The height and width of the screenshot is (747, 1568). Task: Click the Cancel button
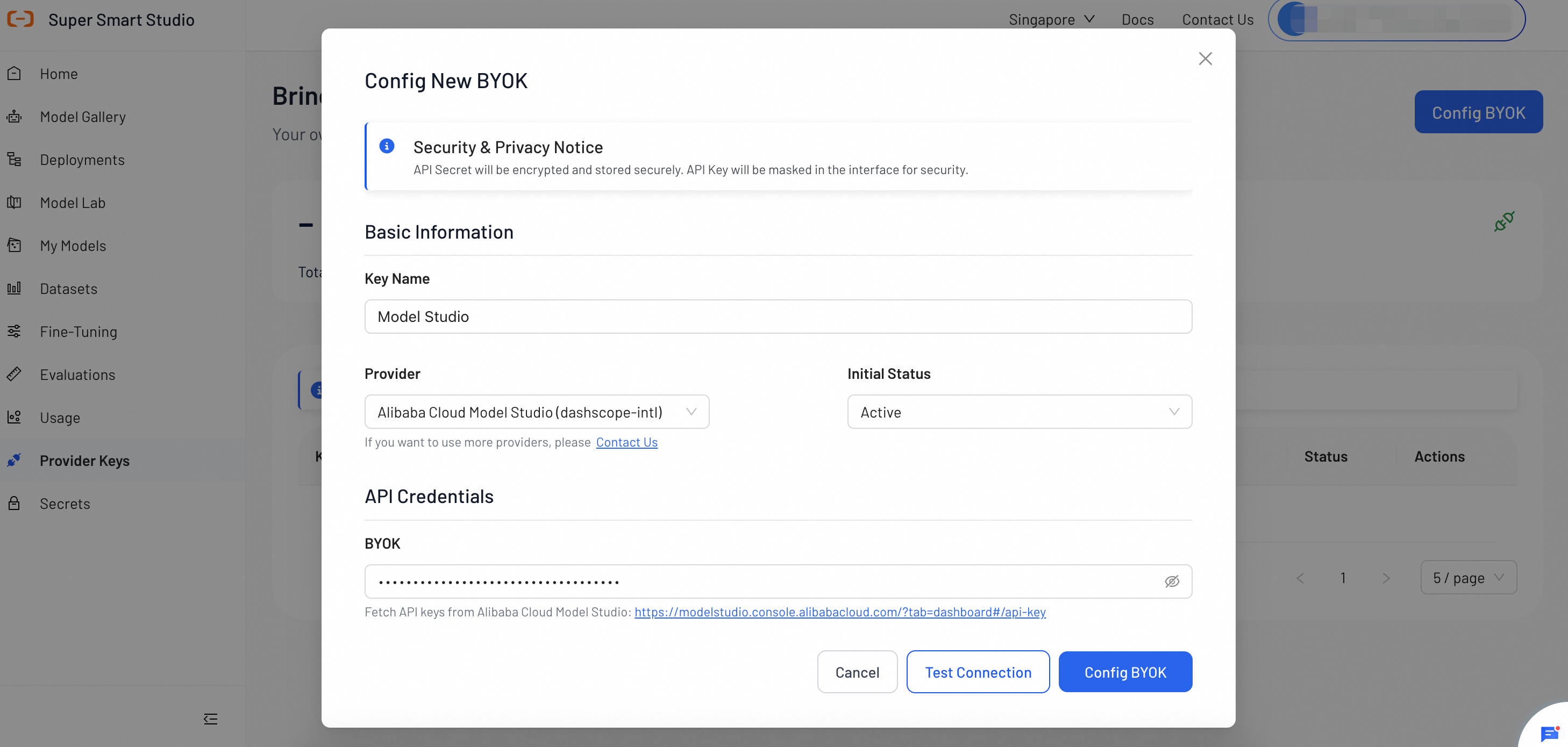857,672
